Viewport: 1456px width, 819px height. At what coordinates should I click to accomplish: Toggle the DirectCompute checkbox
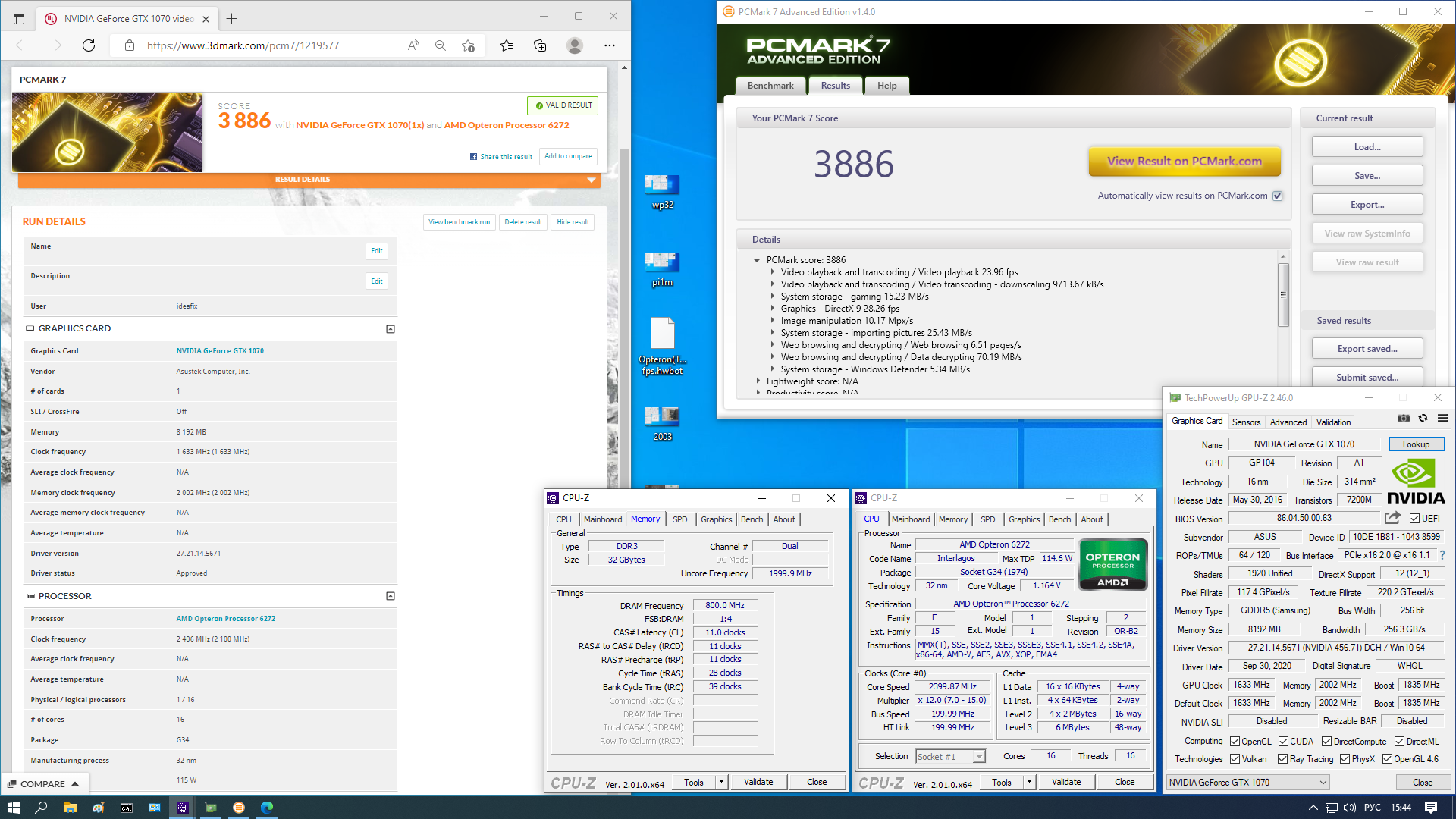tap(1326, 742)
